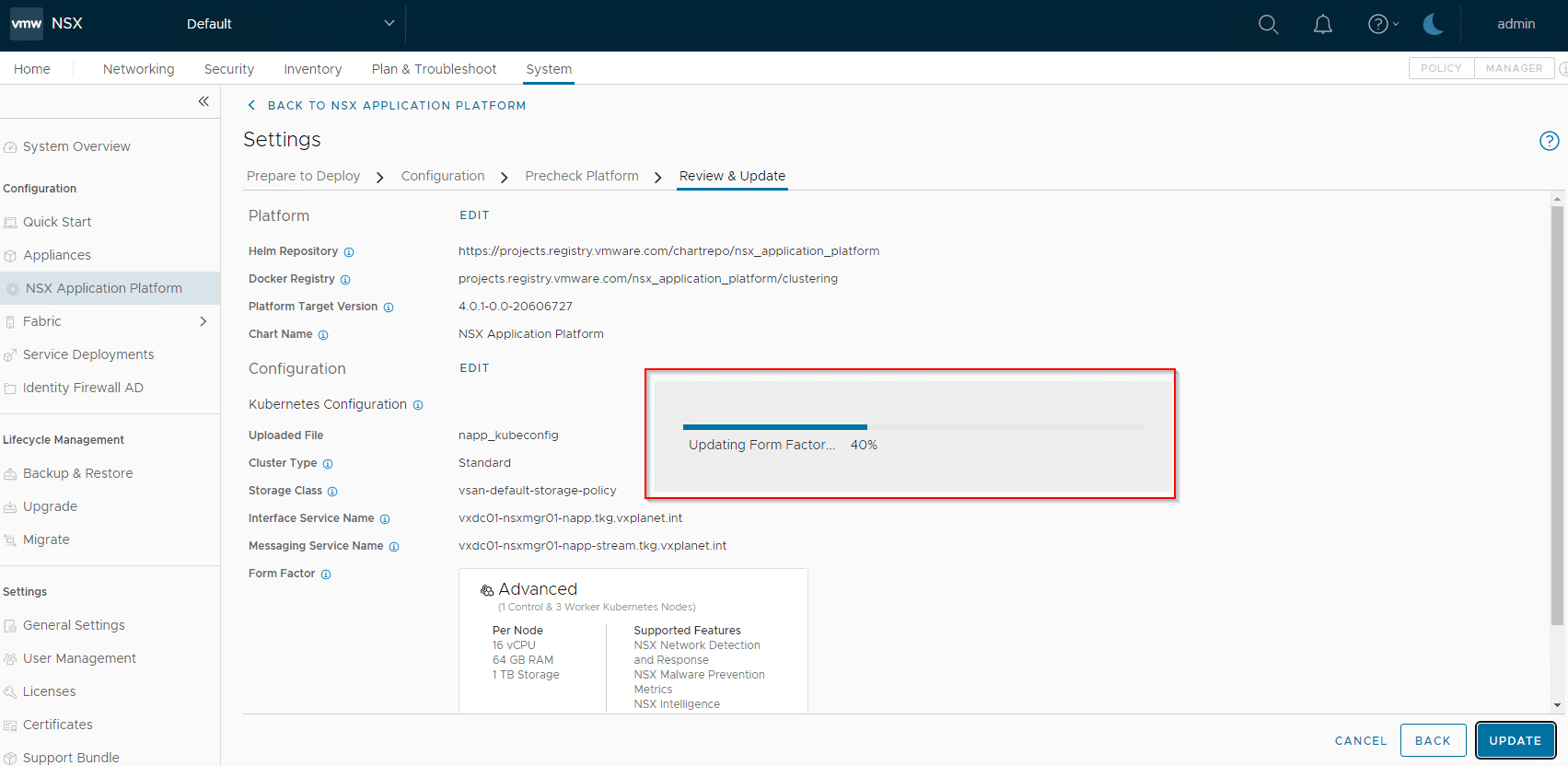The image size is (1568, 766).
Task: Collapse the left sidebar navigation
Action: [x=203, y=101]
